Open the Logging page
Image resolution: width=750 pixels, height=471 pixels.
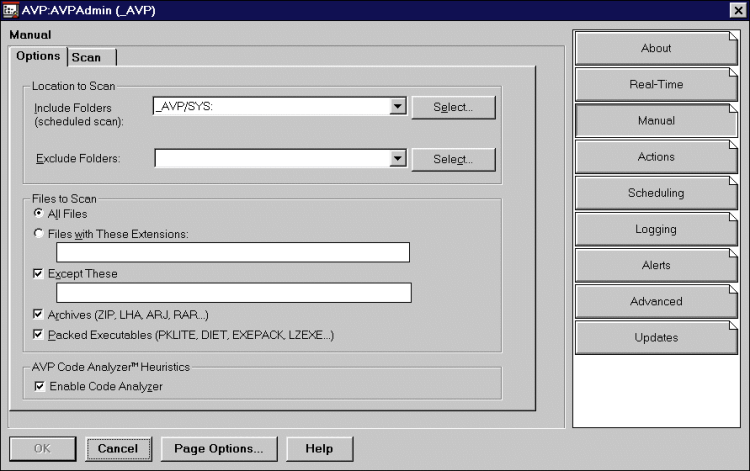tap(656, 229)
